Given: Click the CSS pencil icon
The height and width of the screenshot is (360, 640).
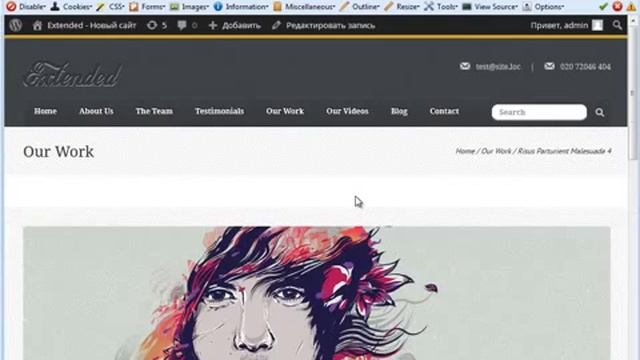Looking at the screenshot, I should (101, 7).
